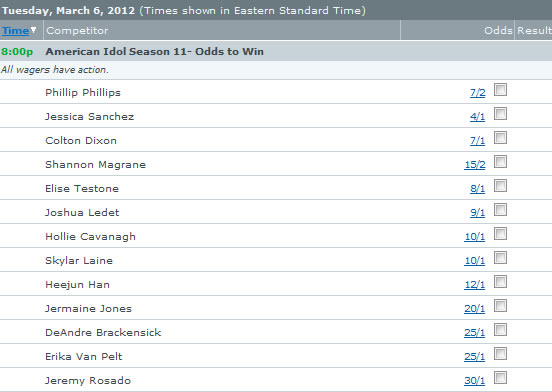552x392 pixels.
Task: Mark the Elise Testone checkbox
Action: pos(500,185)
